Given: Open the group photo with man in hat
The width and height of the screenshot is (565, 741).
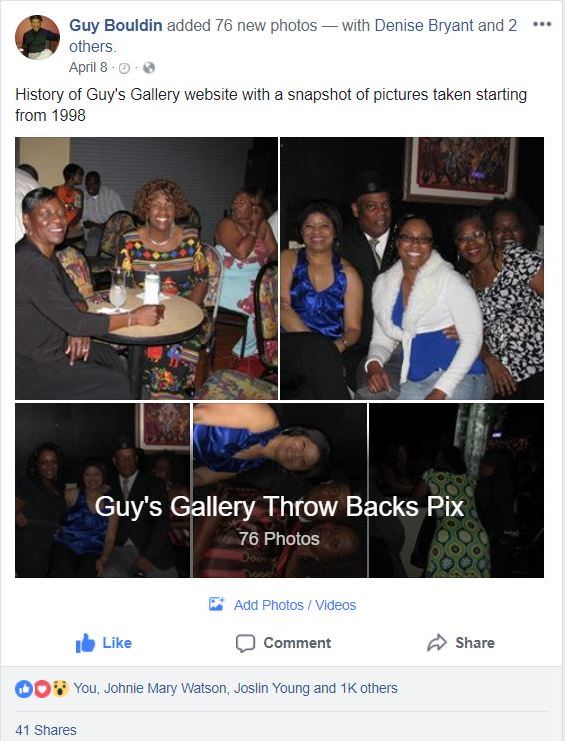Looking at the screenshot, I should pos(412,268).
